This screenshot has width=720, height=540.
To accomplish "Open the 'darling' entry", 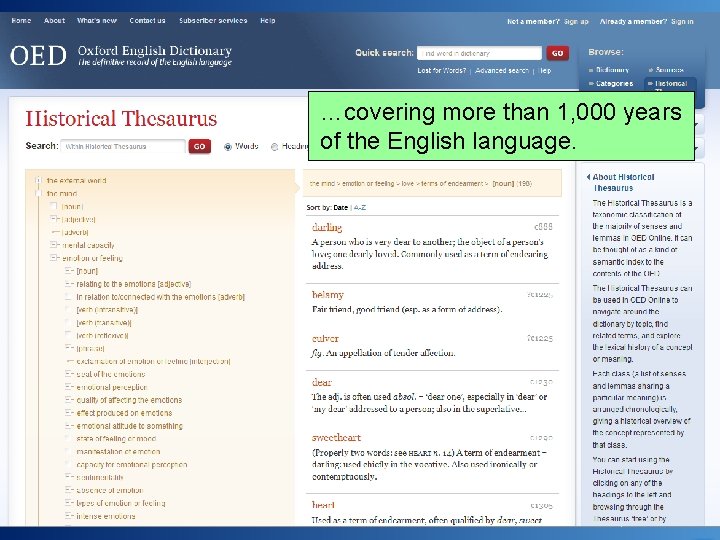I will pos(327,227).
